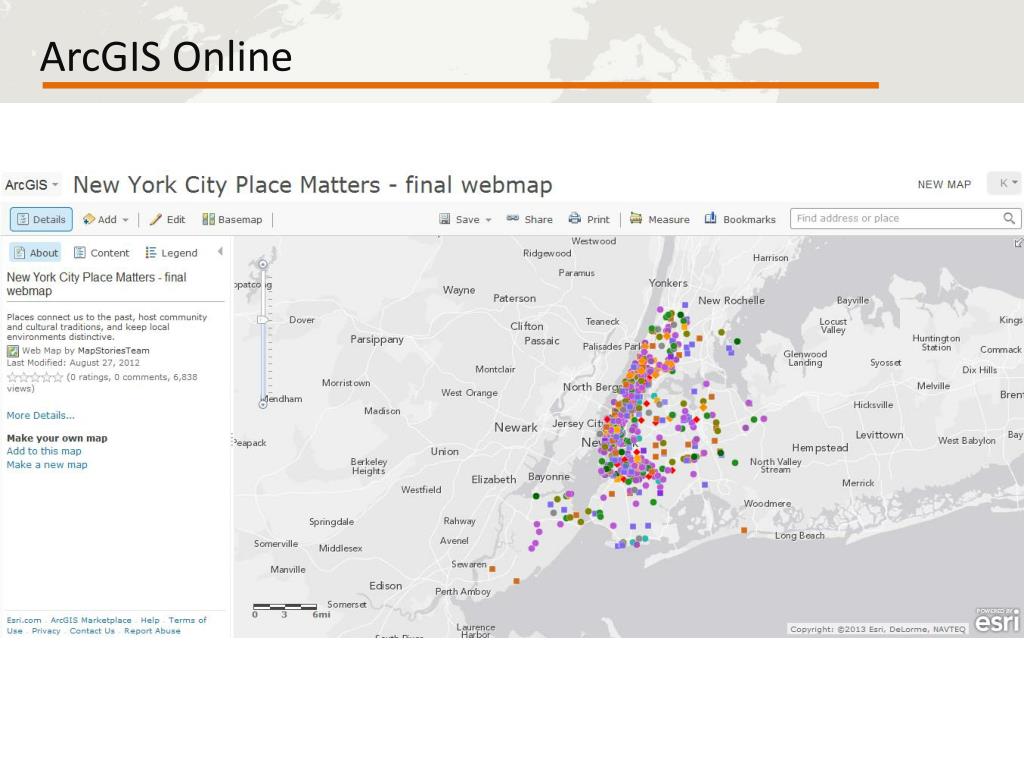Viewport: 1024px width, 768px height.
Task: Open the Privacy footer link
Action: (46, 631)
